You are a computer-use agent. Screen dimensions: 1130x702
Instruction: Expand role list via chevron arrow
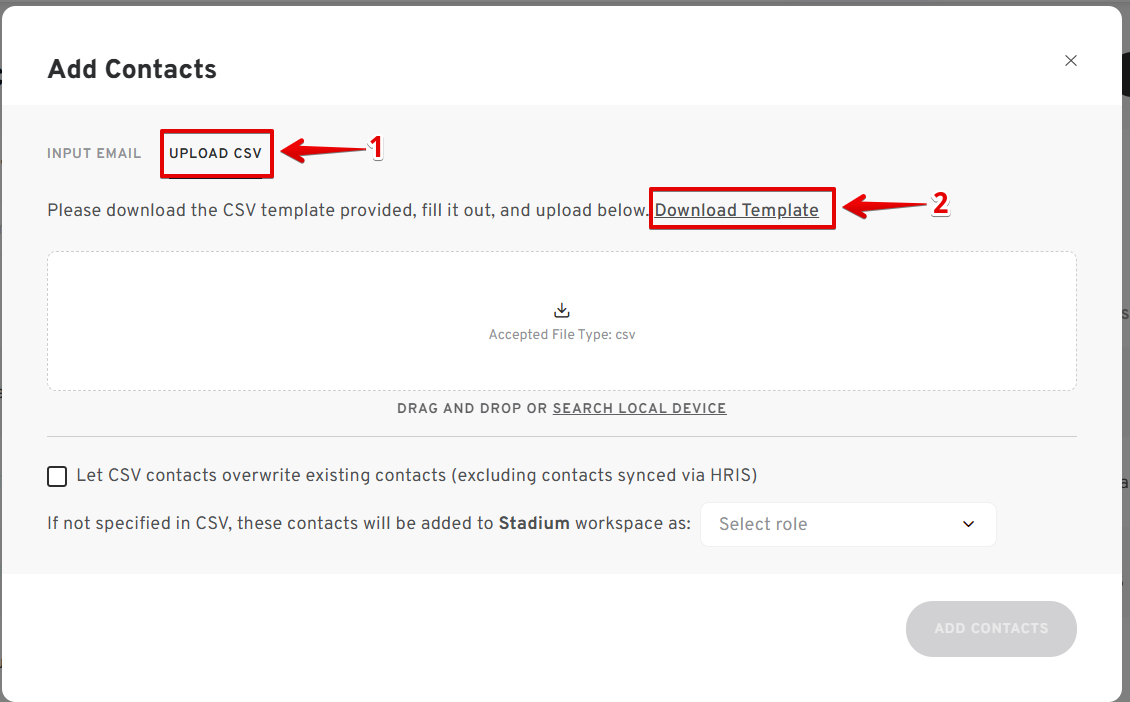coord(969,524)
